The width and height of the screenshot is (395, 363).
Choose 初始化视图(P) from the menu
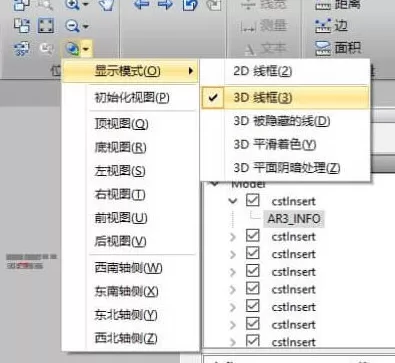point(132,98)
